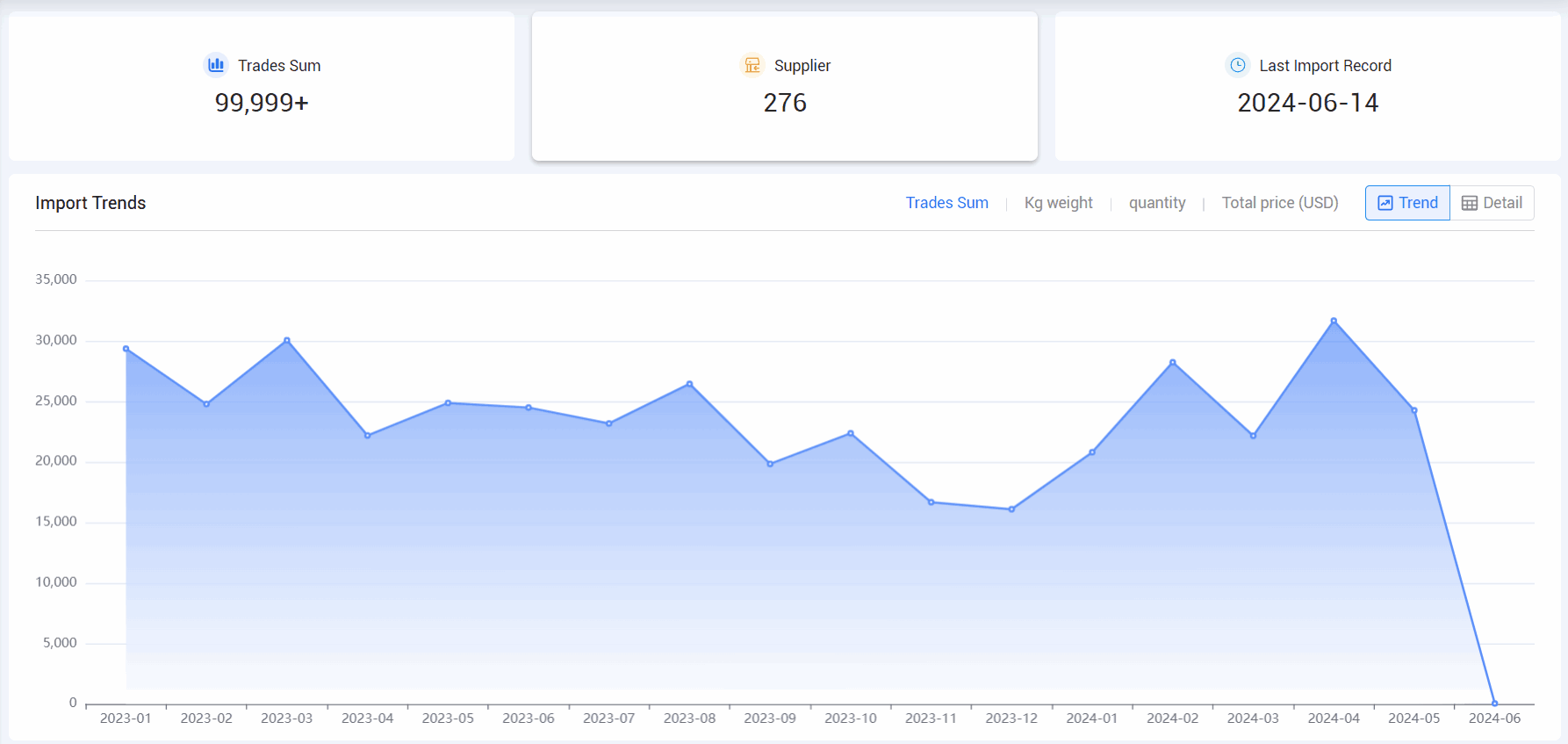This screenshot has height=744, width=1568.
Task: Switch to Trend view
Action: tap(1407, 203)
